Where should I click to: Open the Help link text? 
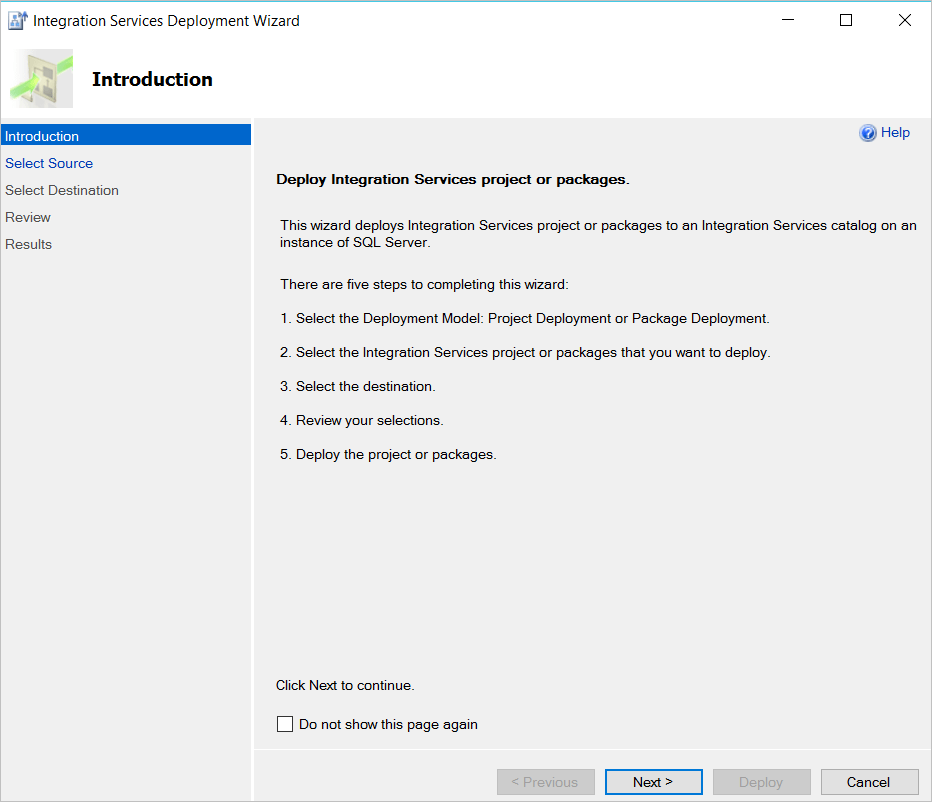click(895, 133)
